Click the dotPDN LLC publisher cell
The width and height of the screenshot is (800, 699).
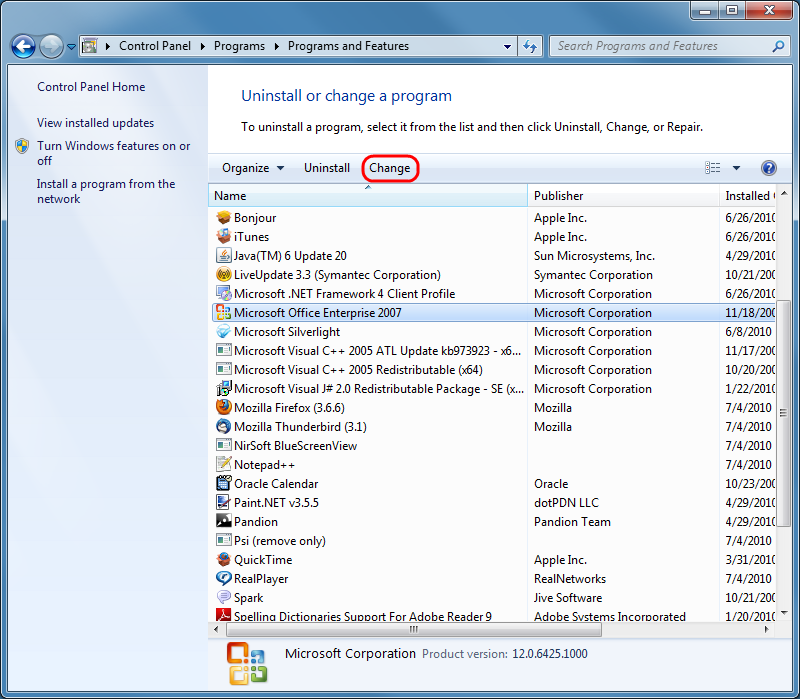[566, 503]
